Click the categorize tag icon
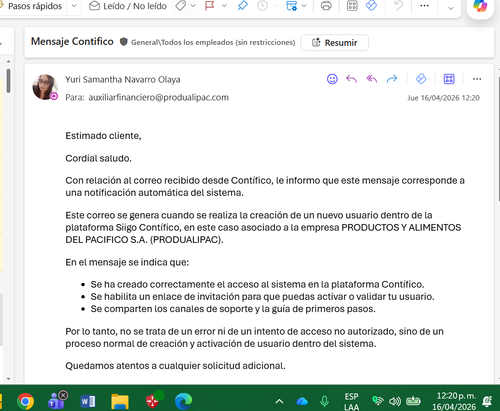Viewport: 500px width, 411px height. 180,6
